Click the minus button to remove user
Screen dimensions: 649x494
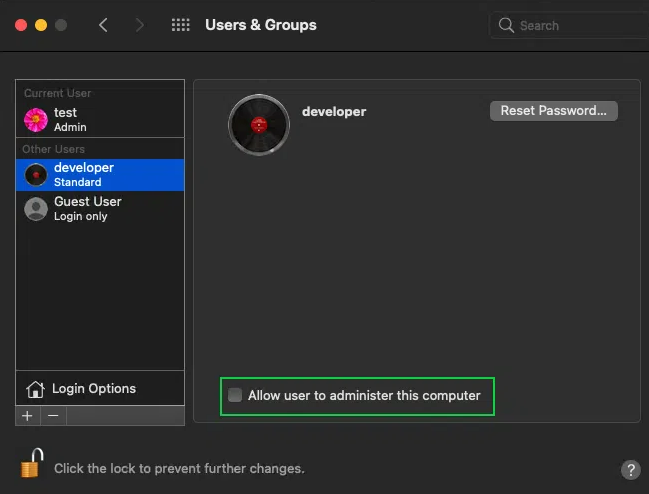tap(53, 415)
